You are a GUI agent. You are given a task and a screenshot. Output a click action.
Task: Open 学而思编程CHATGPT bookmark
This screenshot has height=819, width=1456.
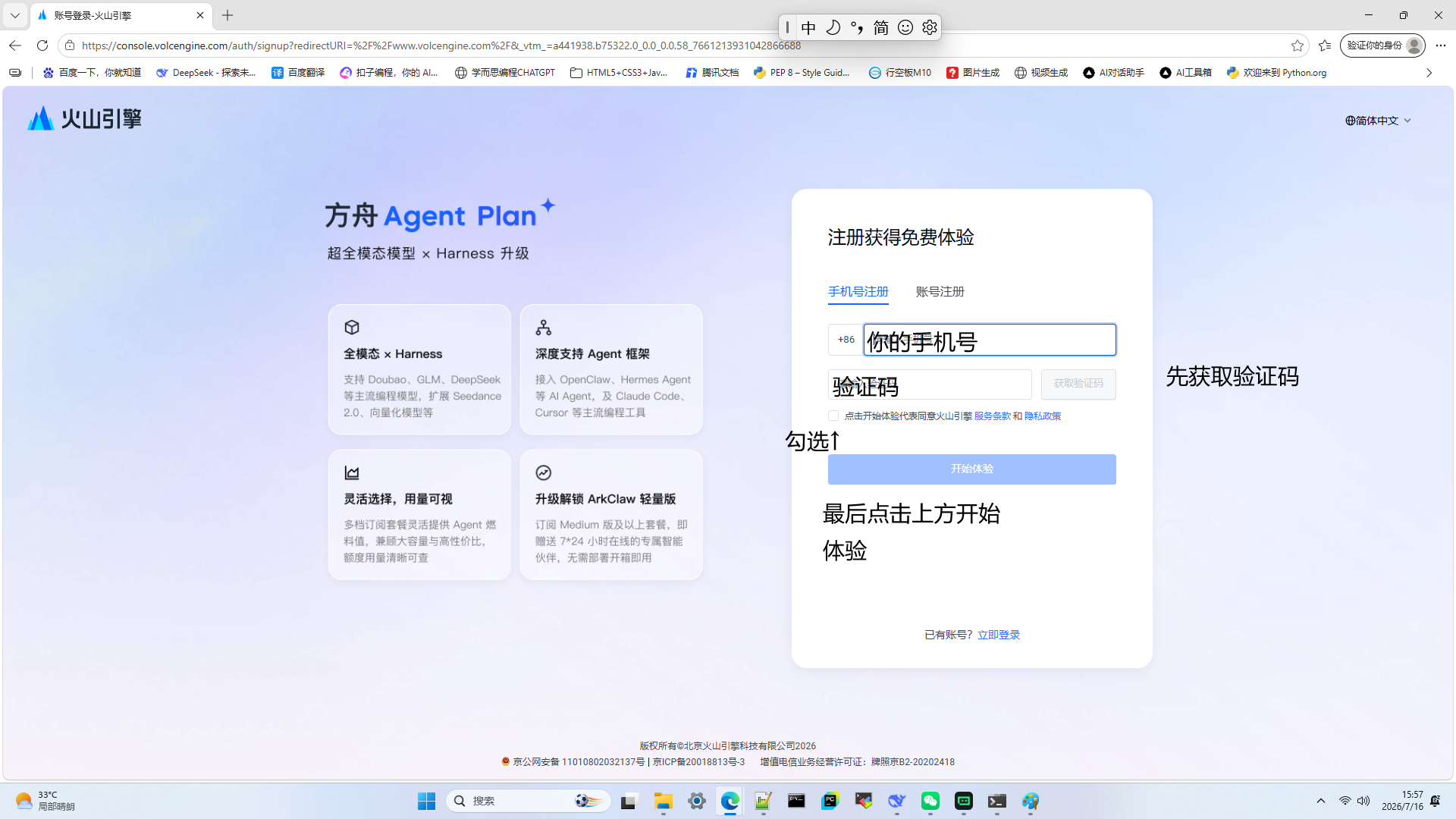505,73
